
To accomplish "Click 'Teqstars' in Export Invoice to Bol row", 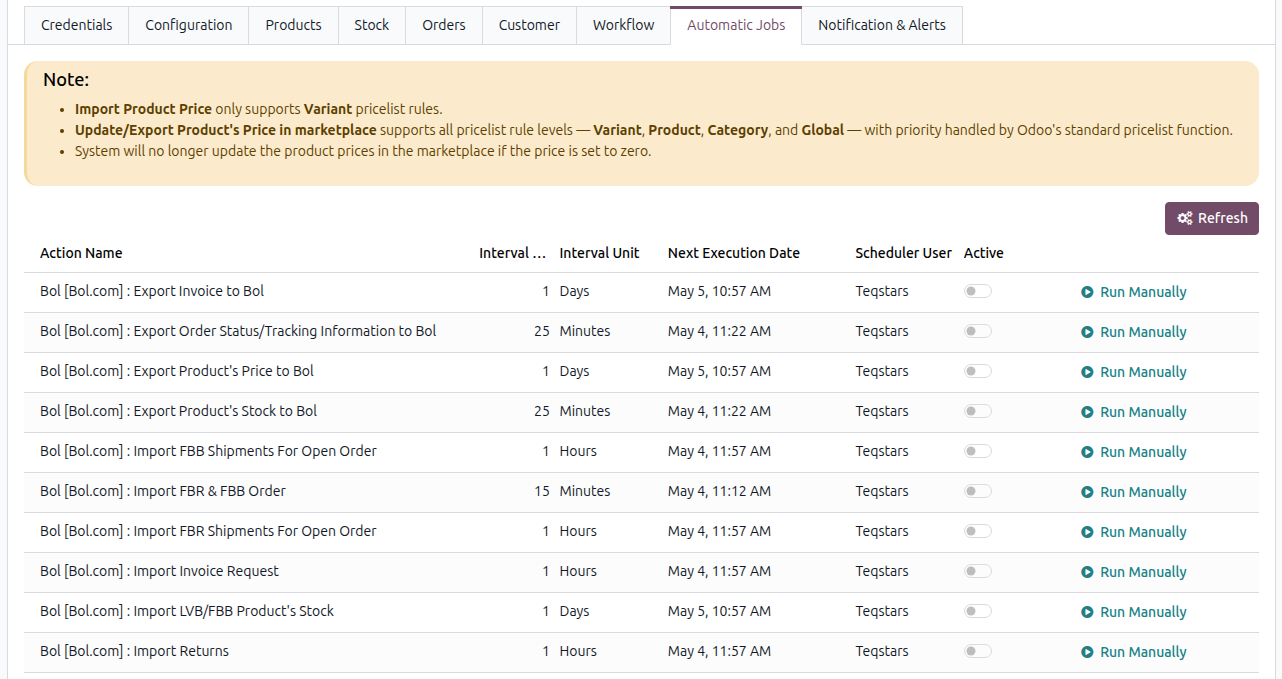I will pyautogui.click(x=882, y=291).
